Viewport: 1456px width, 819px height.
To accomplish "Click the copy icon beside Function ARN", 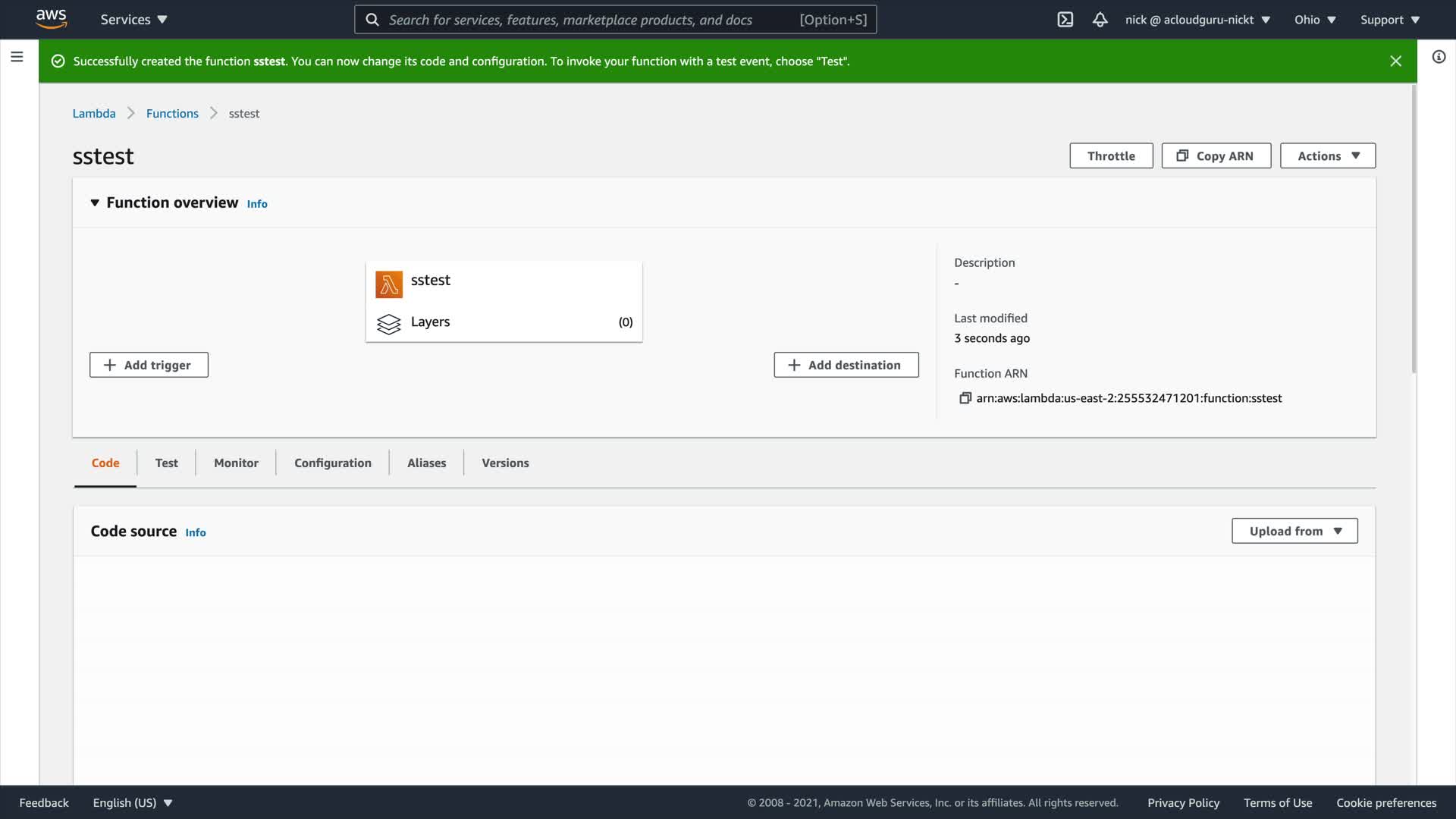I will pos(965,398).
